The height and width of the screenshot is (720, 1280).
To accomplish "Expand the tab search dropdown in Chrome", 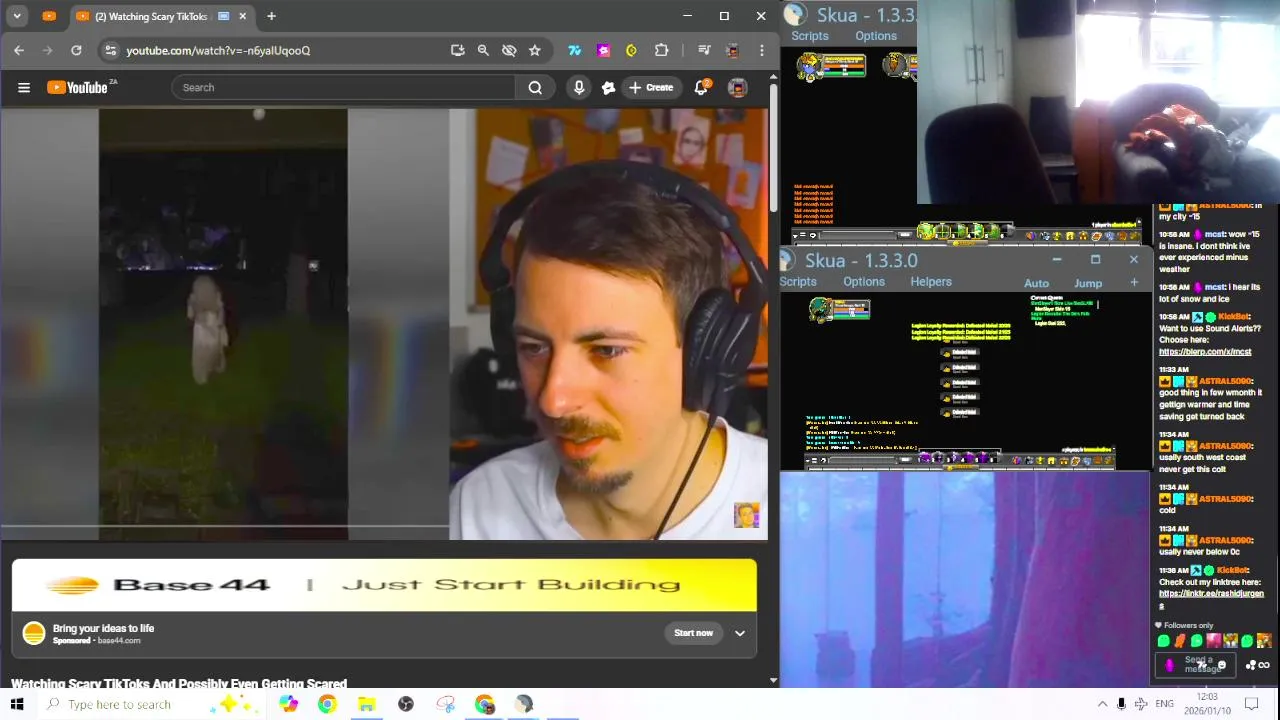I will point(17,16).
